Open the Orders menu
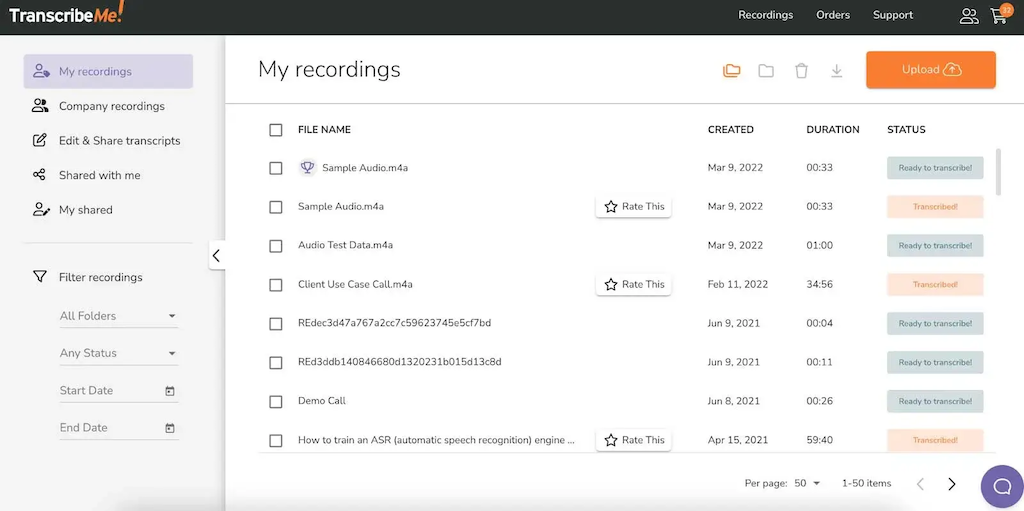 coord(832,15)
